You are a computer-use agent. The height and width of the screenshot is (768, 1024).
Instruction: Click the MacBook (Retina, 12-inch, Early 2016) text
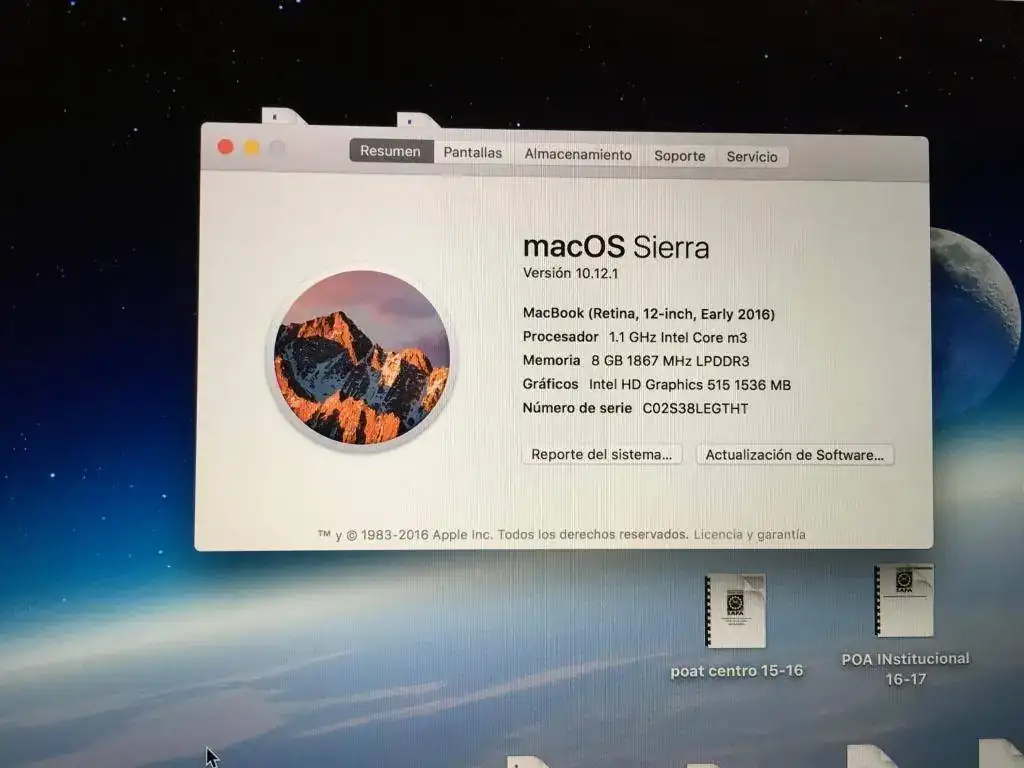tap(648, 314)
